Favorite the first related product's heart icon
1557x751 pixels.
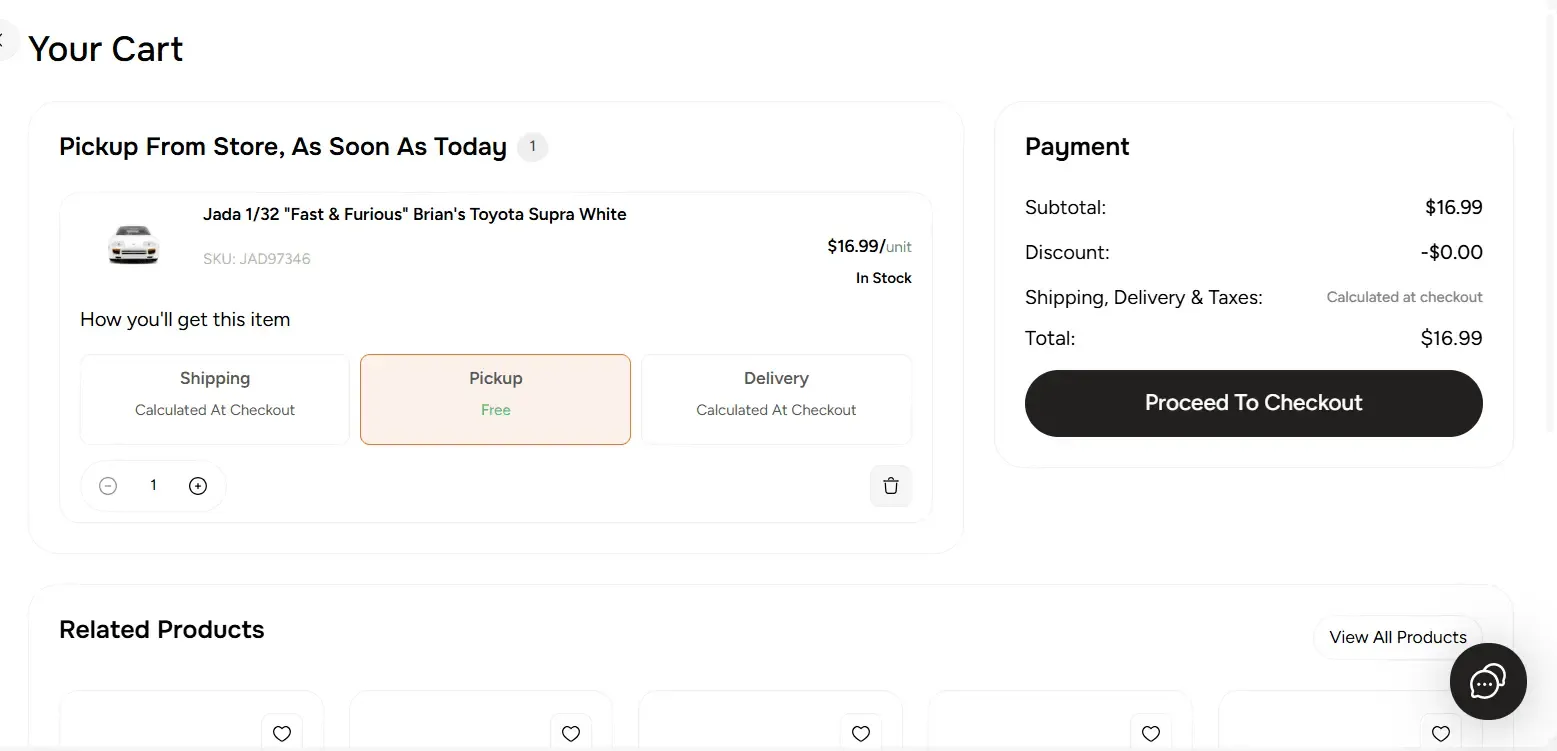point(281,733)
